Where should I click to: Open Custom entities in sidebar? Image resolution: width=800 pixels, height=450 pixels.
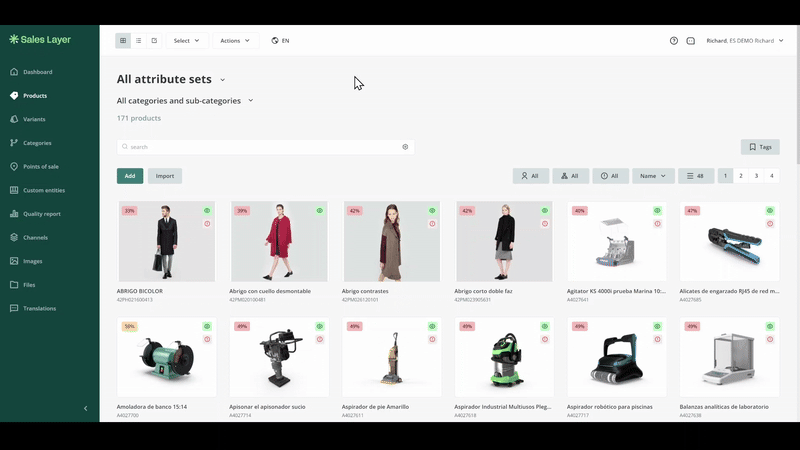(44, 190)
